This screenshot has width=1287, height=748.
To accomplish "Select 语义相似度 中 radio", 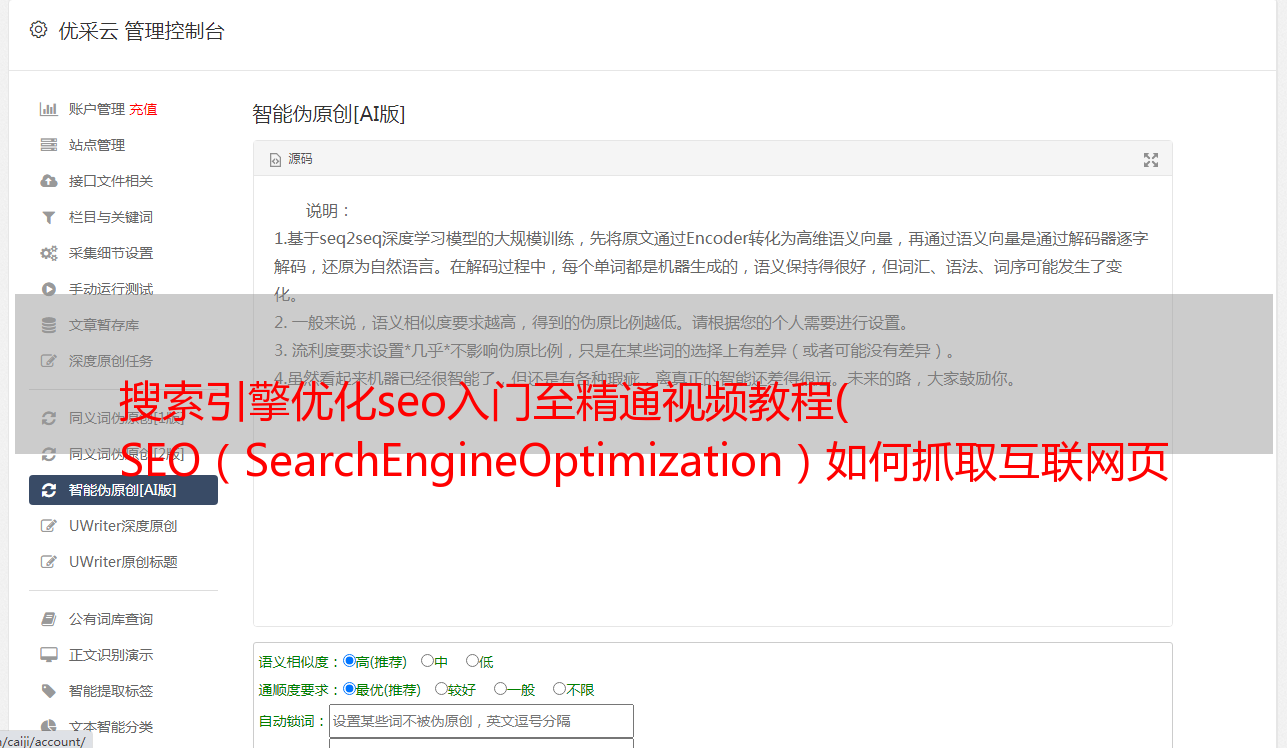I will click(x=427, y=661).
